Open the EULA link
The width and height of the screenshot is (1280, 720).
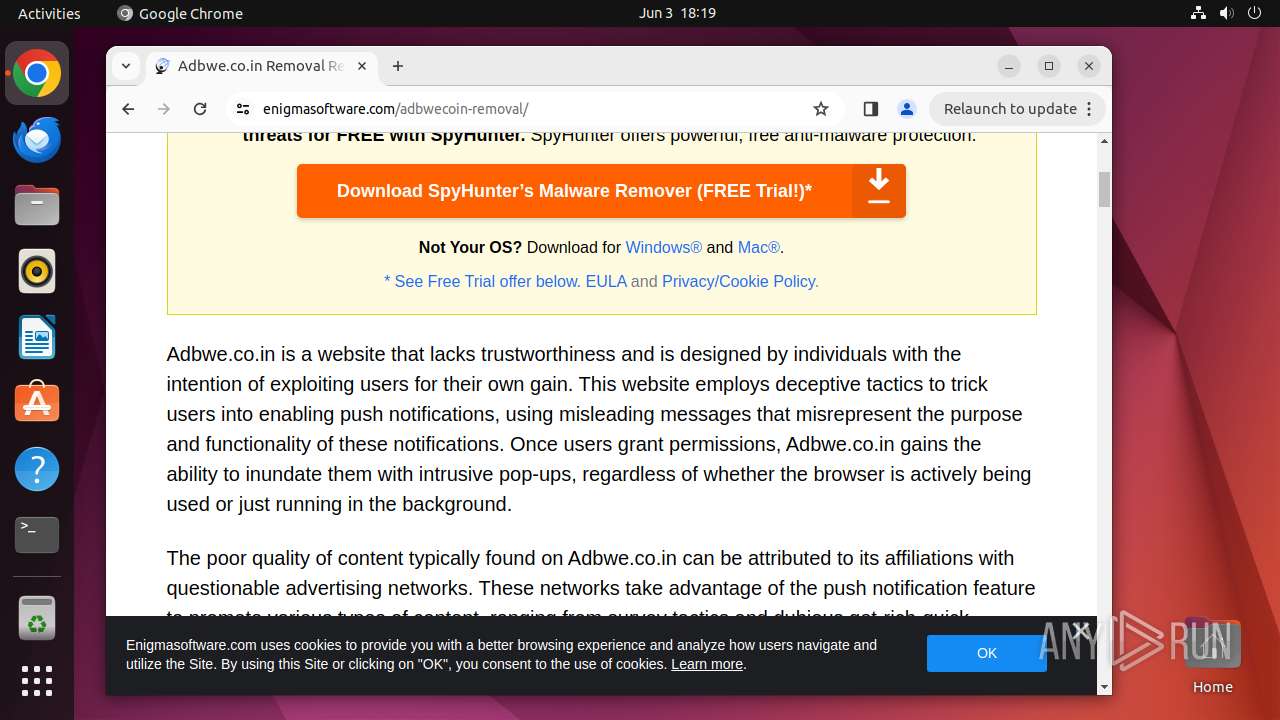click(x=606, y=281)
